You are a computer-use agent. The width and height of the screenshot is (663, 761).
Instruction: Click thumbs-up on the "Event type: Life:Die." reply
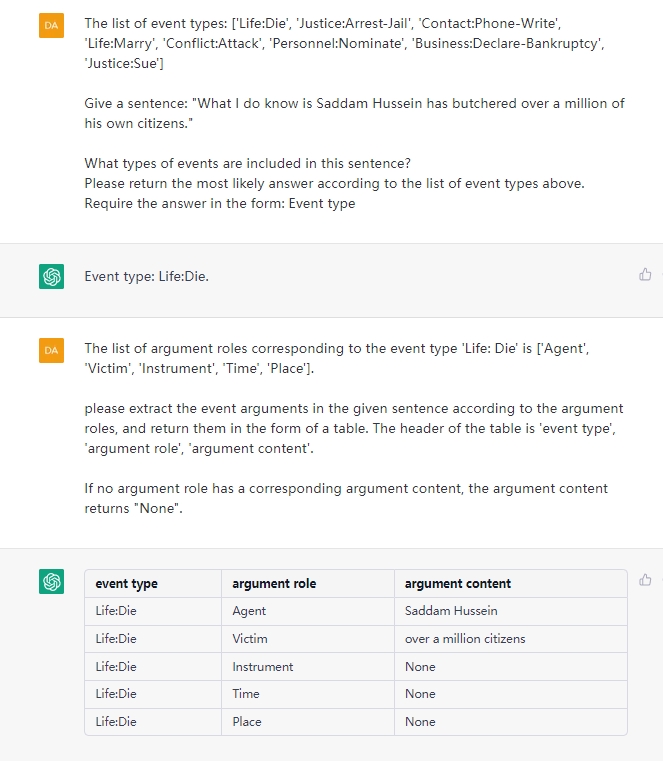pos(645,275)
